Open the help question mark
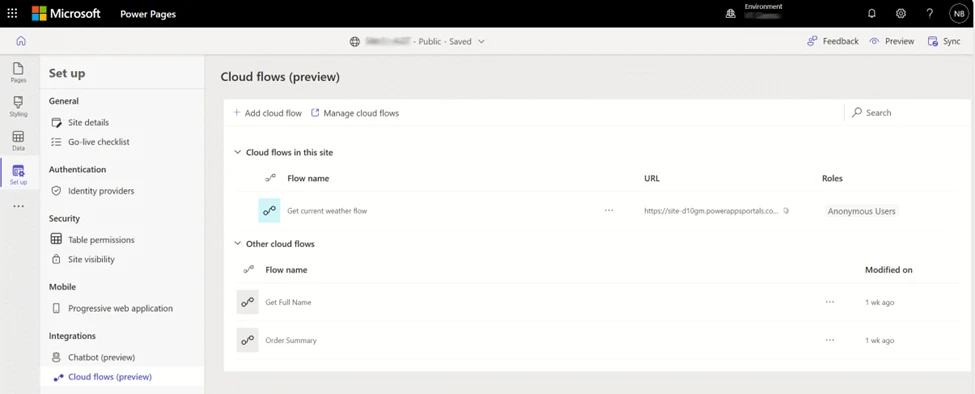Screen dimensions: 975x394 tap(930, 13)
